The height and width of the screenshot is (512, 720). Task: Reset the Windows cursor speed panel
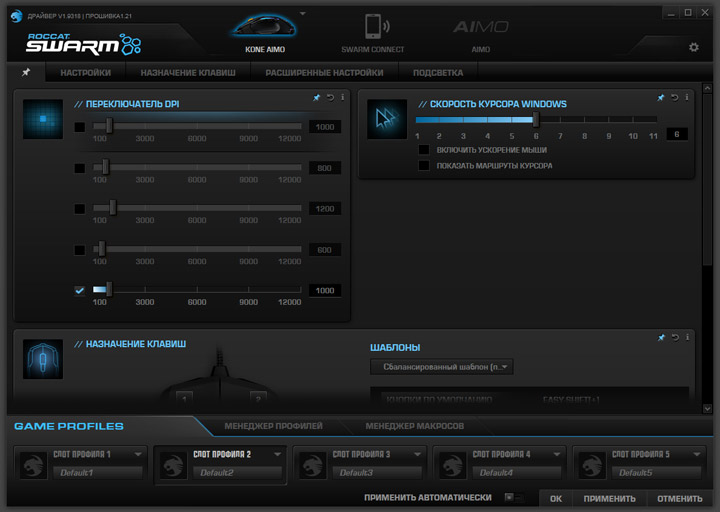point(674,97)
